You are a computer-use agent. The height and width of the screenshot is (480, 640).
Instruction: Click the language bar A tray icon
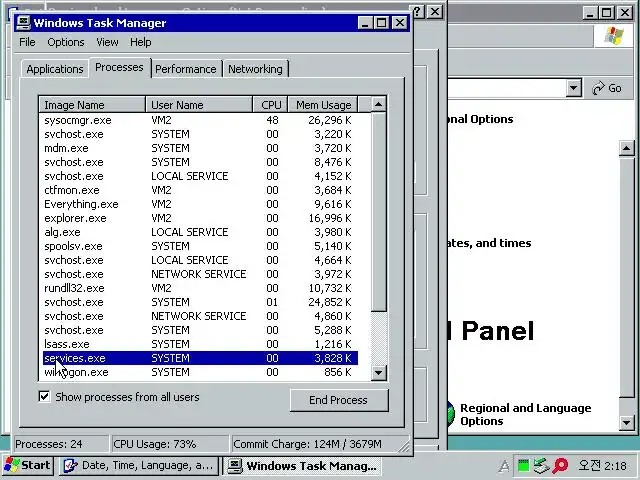(504, 466)
